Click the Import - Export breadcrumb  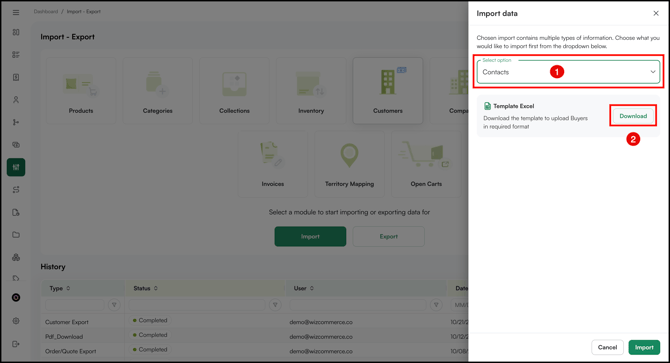click(x=84, y=12)
